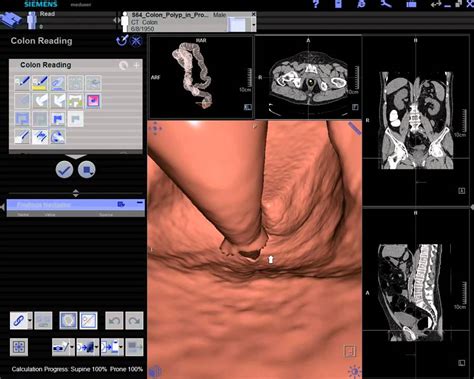Open the help question mark icon
The height and width of the screenshot is (379, 474).
(316, 4)
